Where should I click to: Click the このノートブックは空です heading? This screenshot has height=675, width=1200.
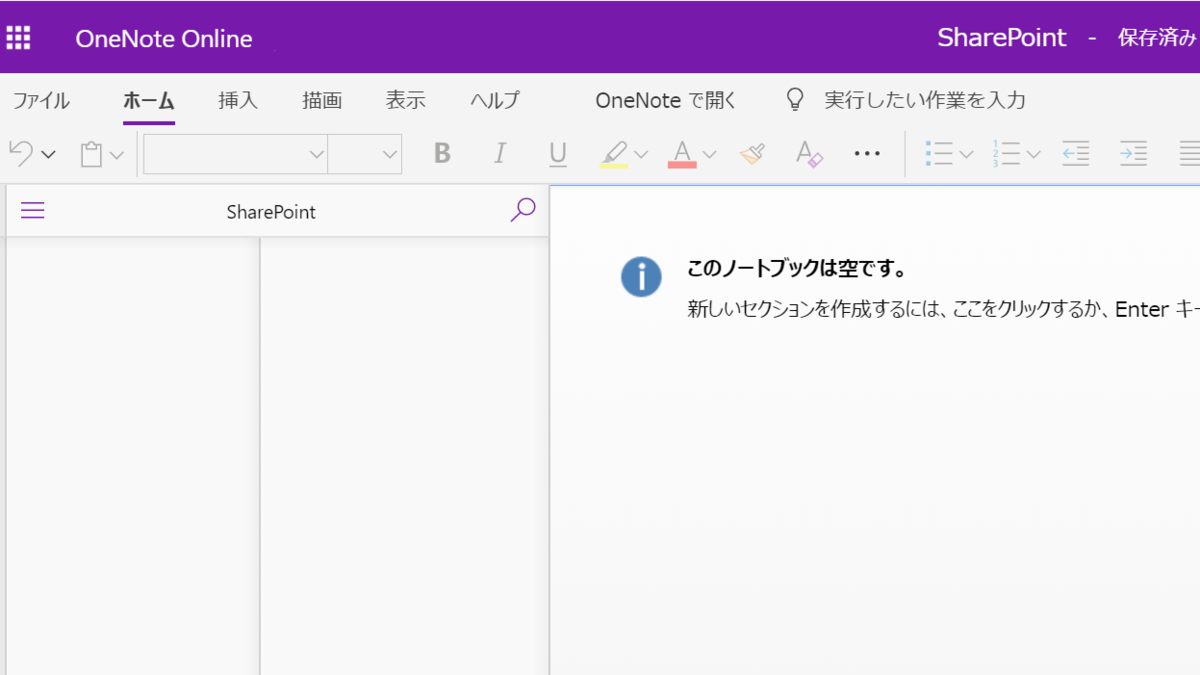[796, 269]
